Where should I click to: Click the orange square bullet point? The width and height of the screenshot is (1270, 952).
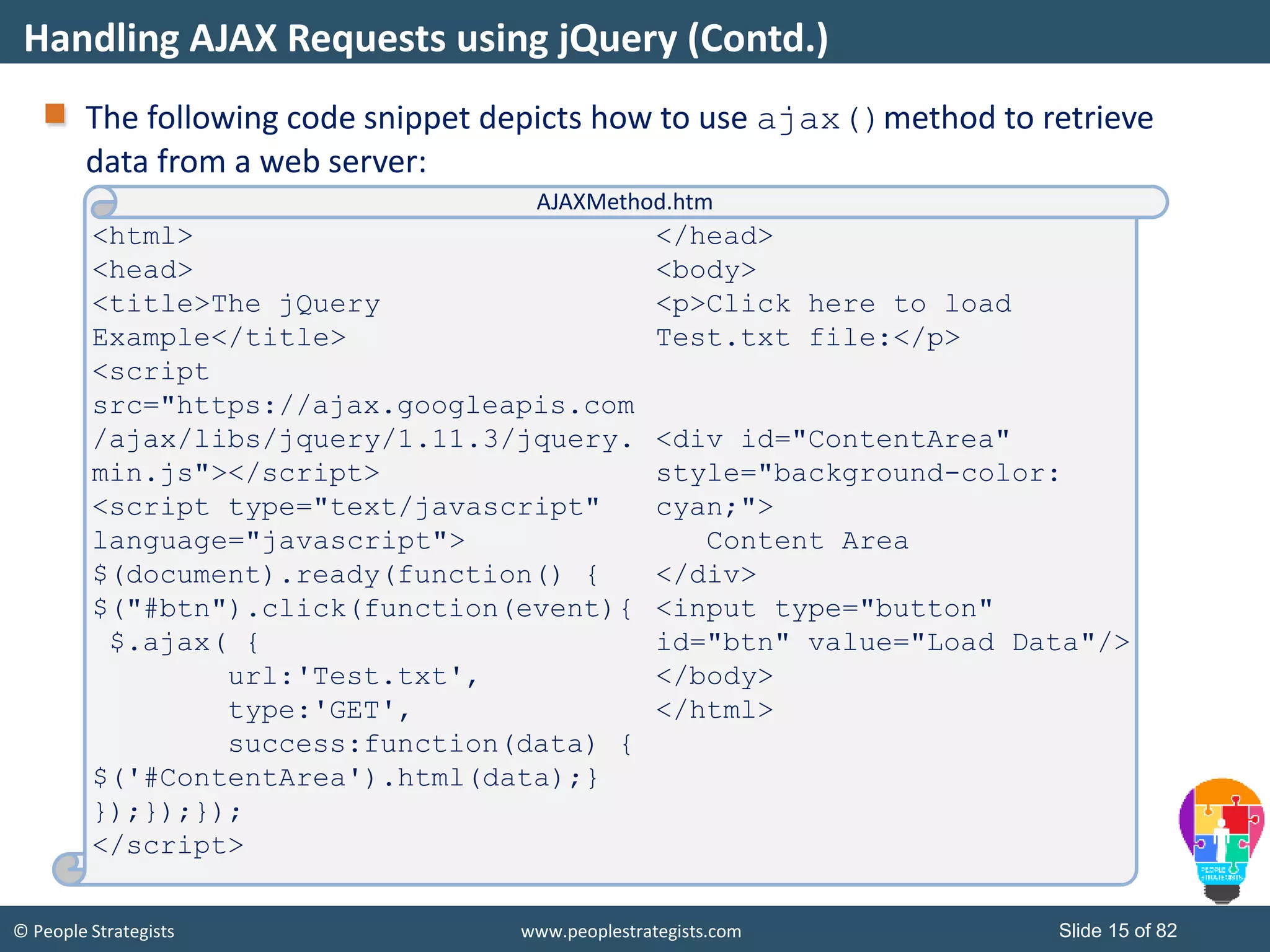(55, 114)
